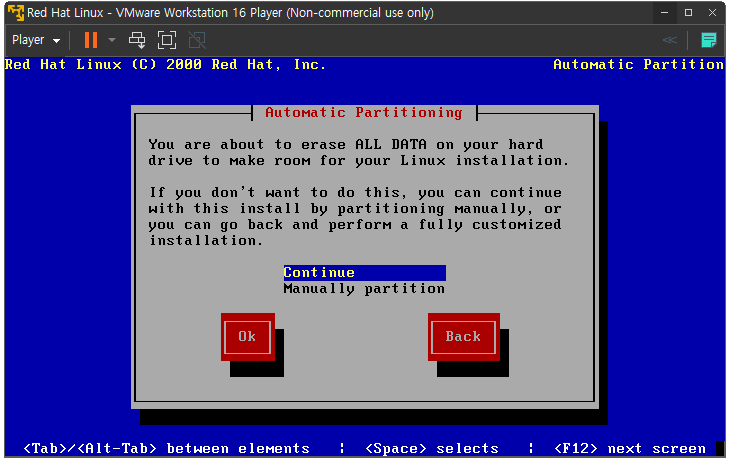Minimize the VMware Player window
The height and width of the screenshot is (462, 735).
664,13
